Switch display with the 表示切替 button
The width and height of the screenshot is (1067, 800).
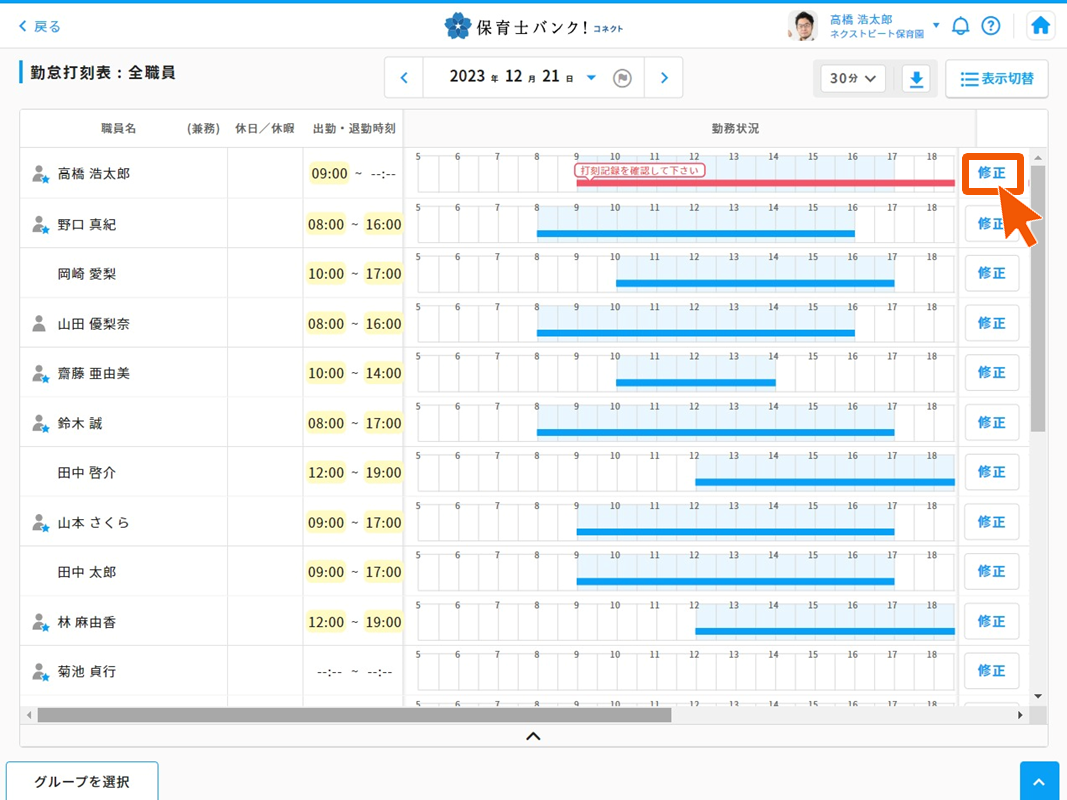coord(997,77)
